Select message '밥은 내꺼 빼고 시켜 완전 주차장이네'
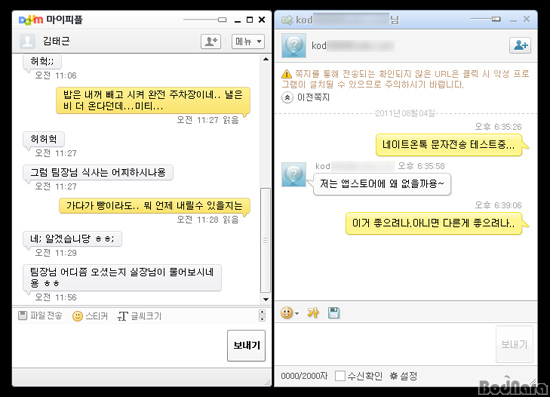The width and height of the screenshot is (550, 397). 153,100
